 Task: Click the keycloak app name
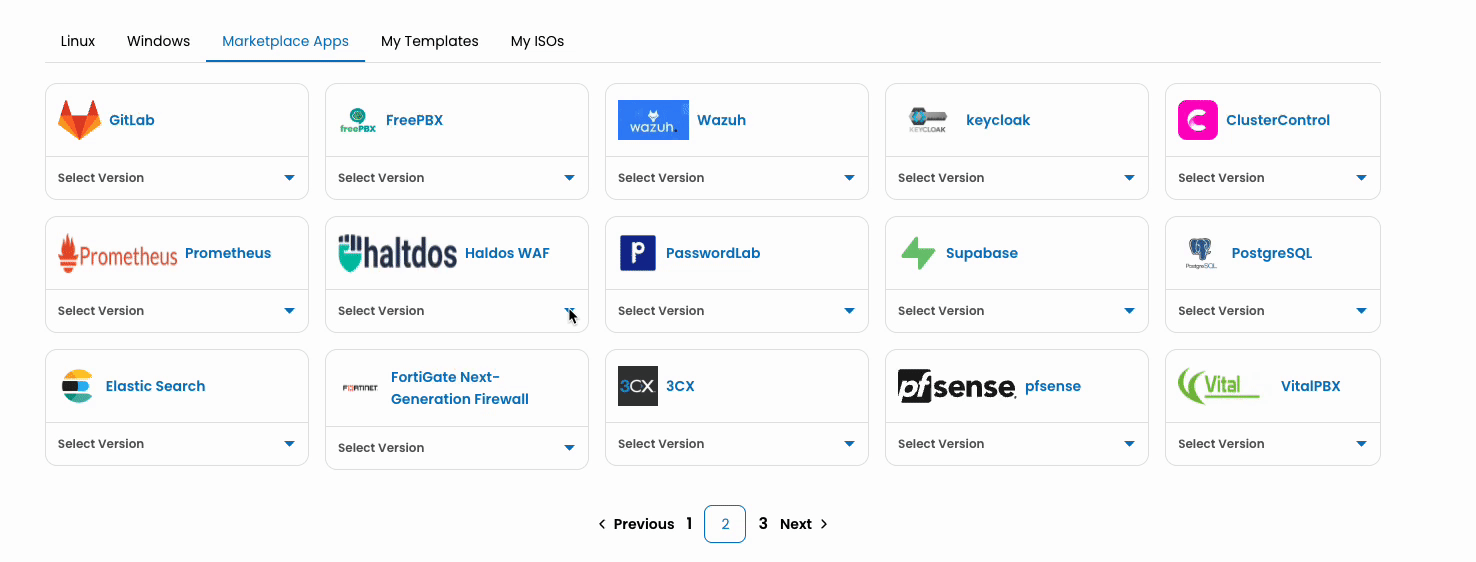(998, 120)
